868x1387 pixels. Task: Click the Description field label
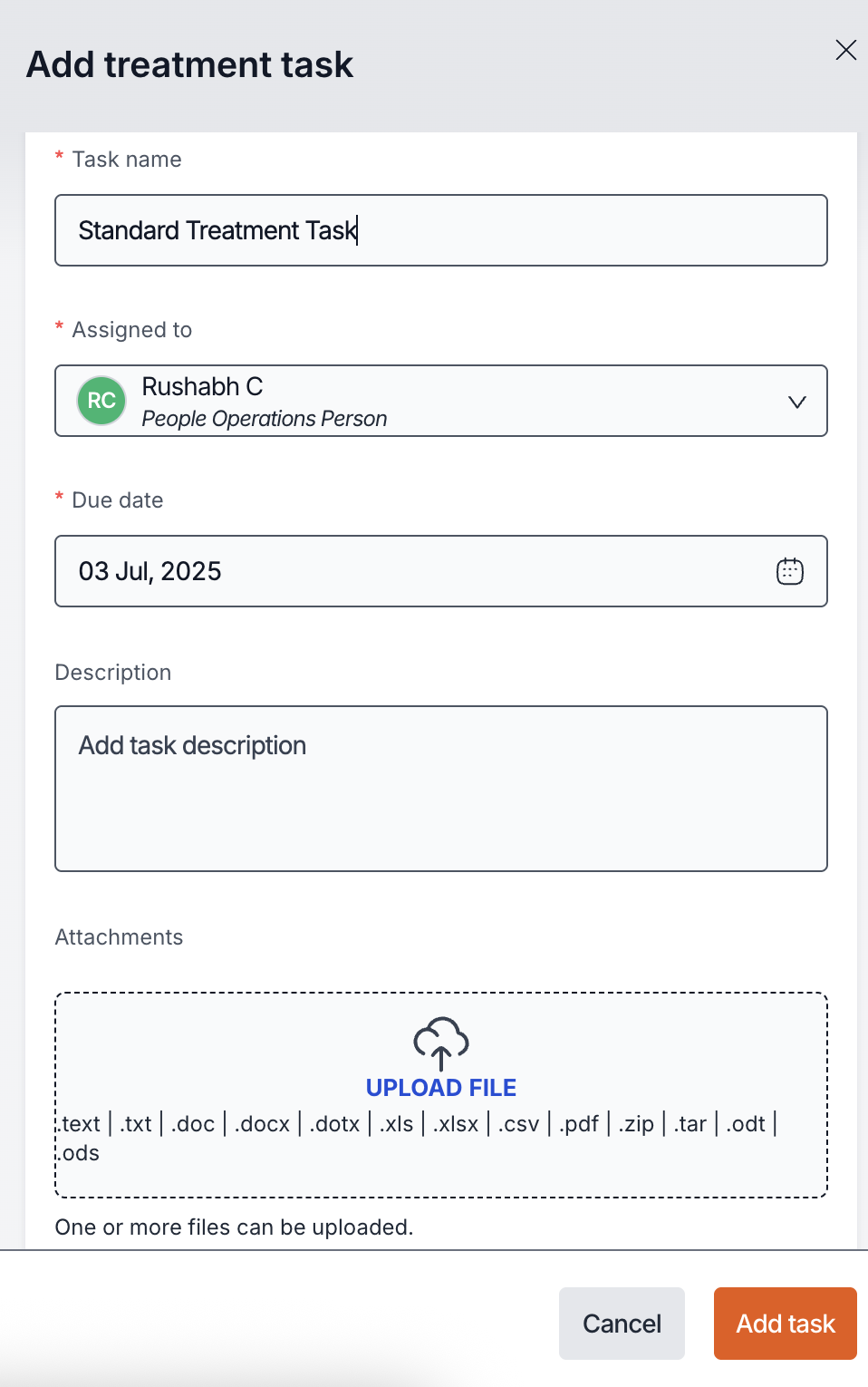click(113, 673)
